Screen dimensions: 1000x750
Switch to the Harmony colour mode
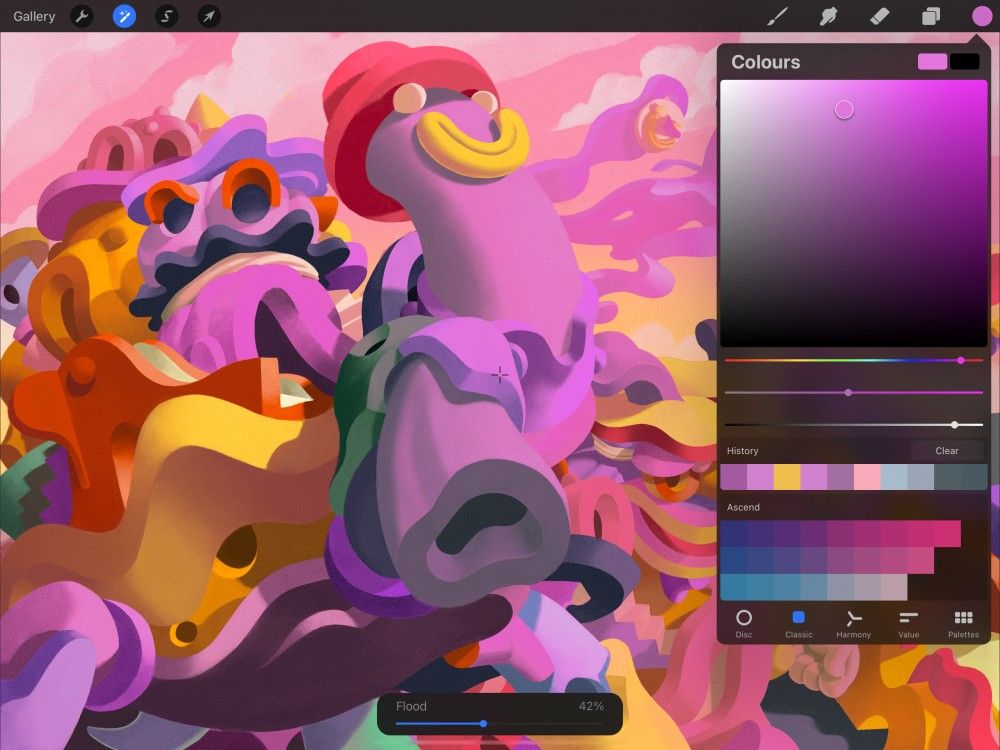[x=853, y=624]
